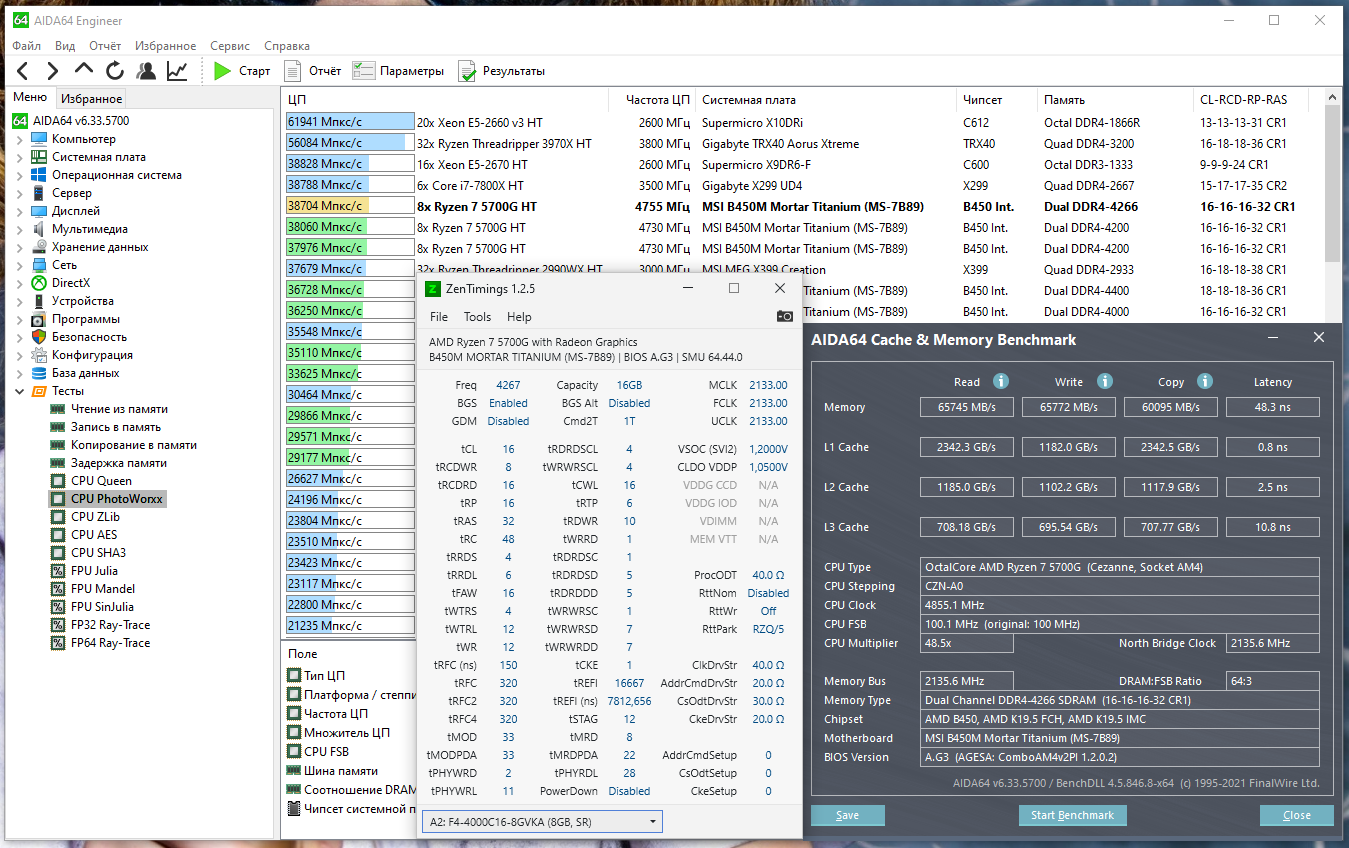Select the База данных item in the tree
The width and height of the screenshot is (1349, 848).
[86, 373]
